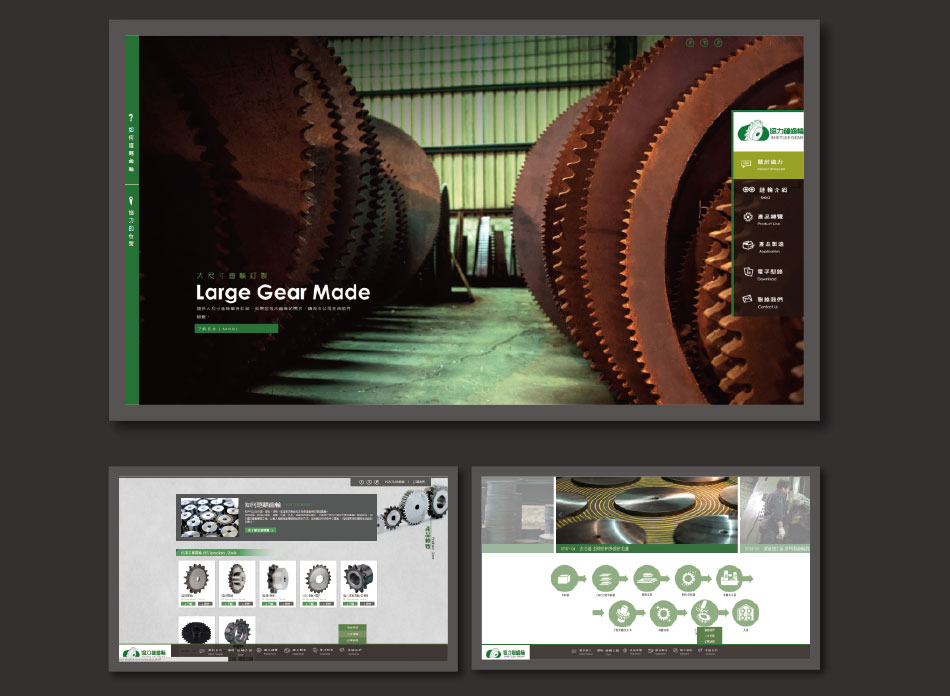
Task: Click the second round social icon atop the hero page
Action: tap(704, 42)
